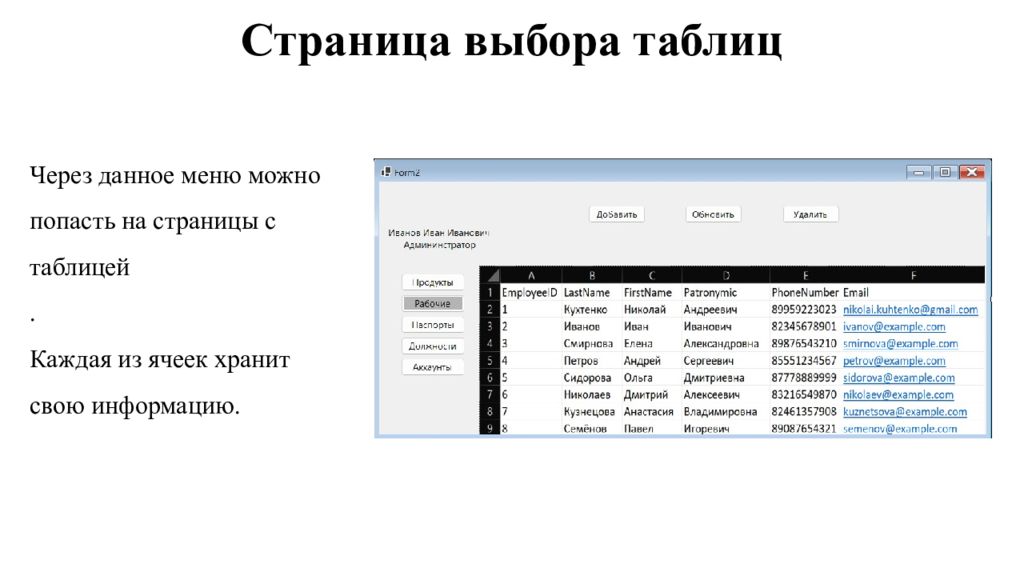Screen dimensions: 1024x576
Task: Select all cells with the grid corner
Action: 490,275
